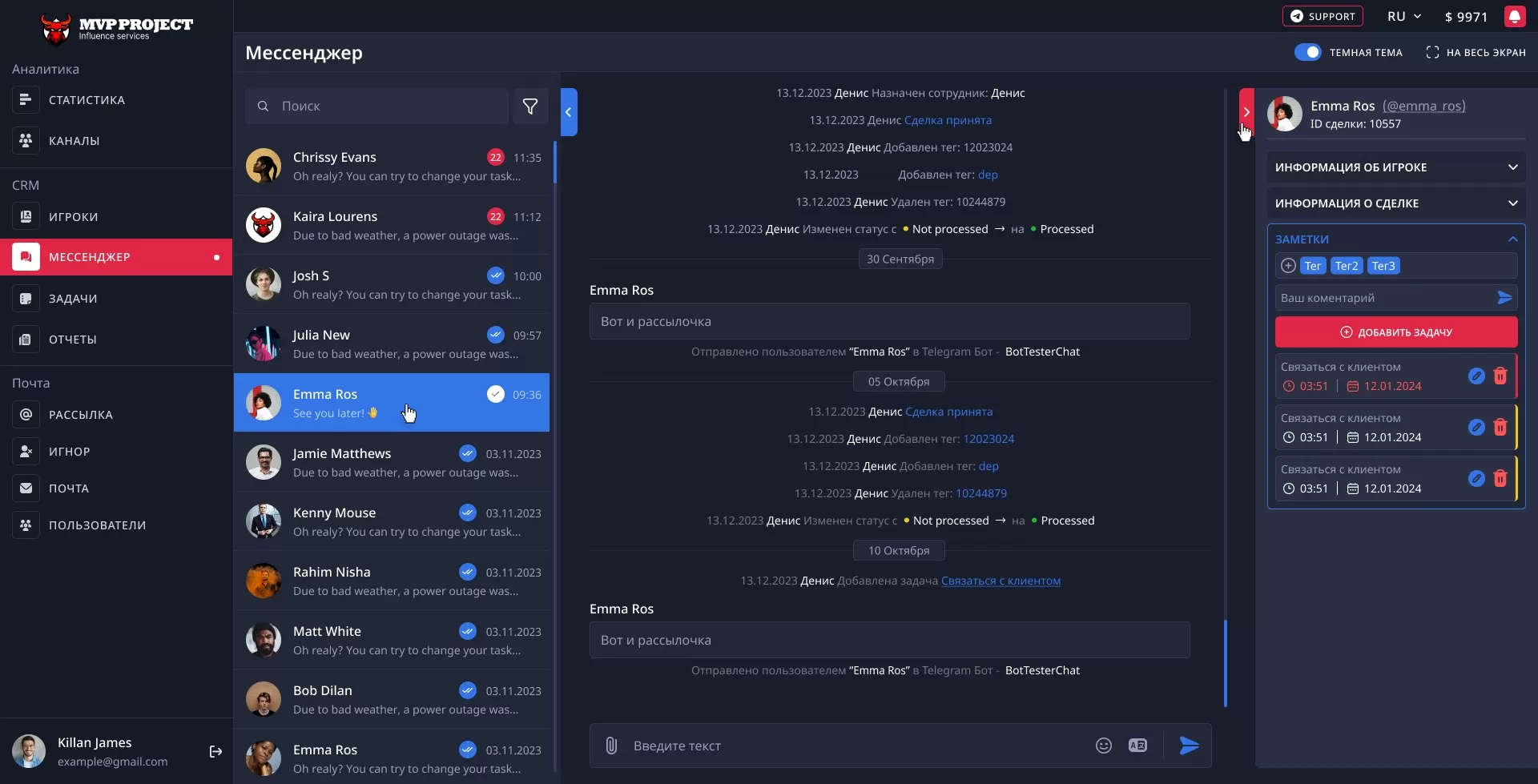Open 'Статистика' in the sidebar
Viewport: 1538px width, 784px height.
87,100
